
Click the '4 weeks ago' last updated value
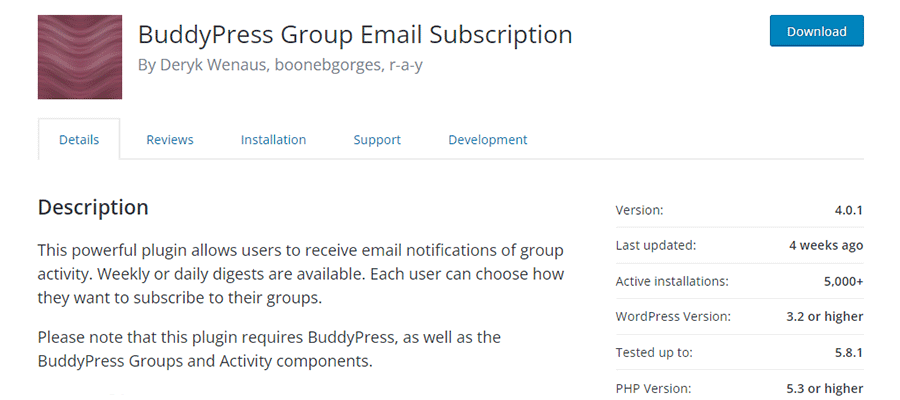(x=826, y=245)
